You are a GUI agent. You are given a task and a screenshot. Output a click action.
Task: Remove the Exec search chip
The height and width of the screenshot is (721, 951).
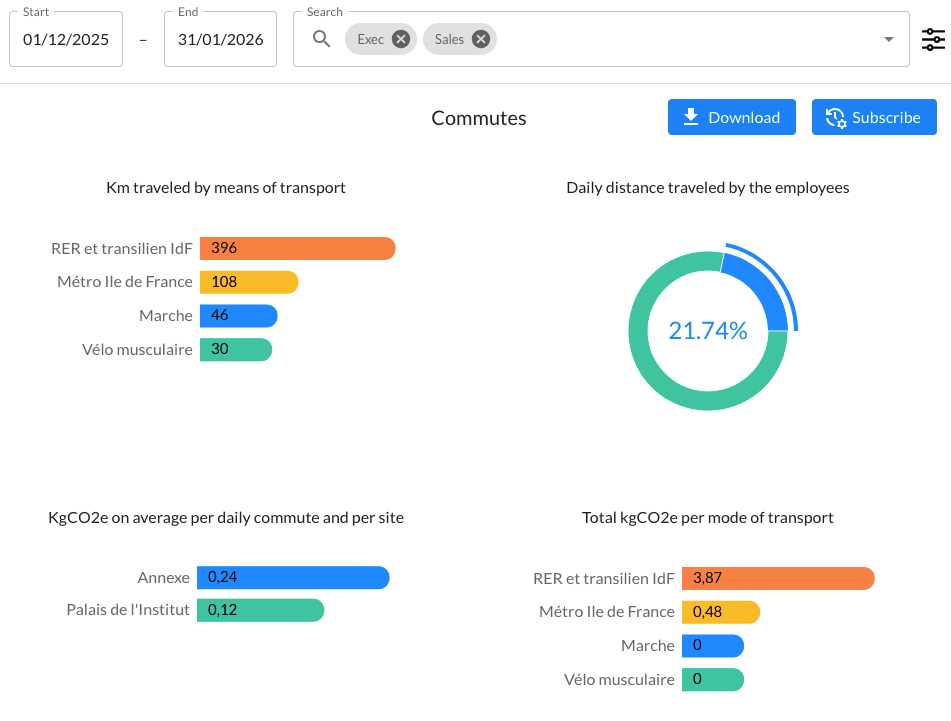[400, 39]
